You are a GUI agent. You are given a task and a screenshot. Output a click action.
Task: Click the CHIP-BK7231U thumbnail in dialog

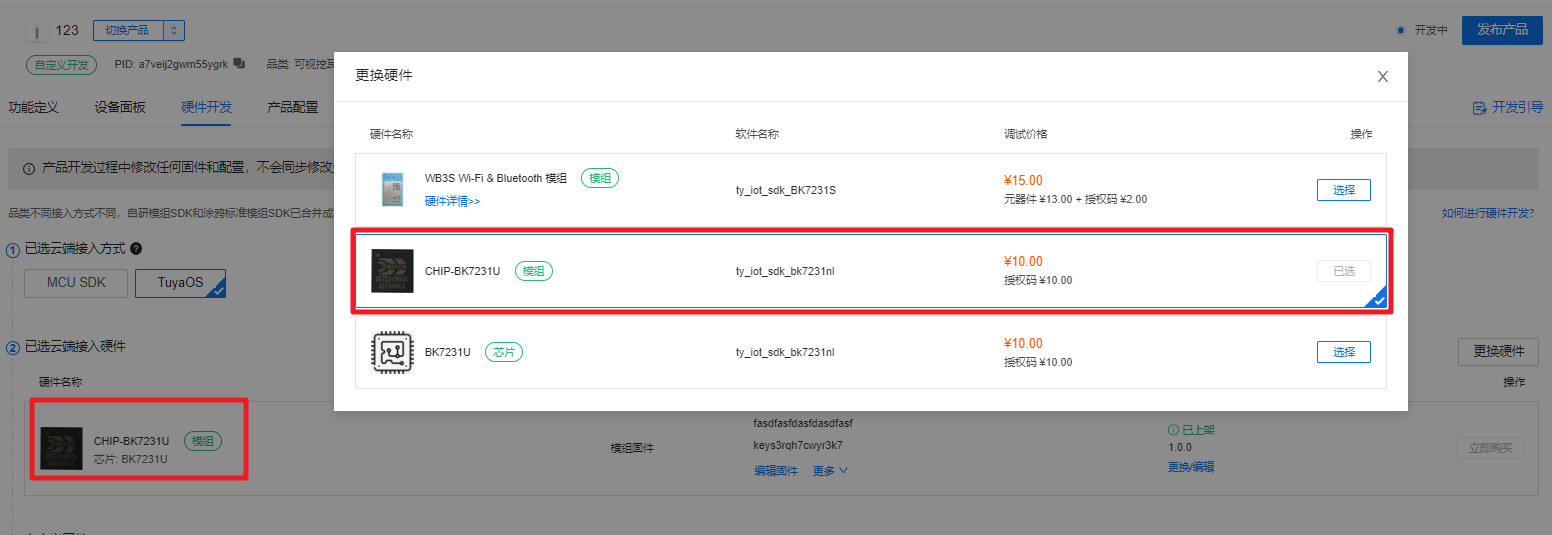pos(392,271)
